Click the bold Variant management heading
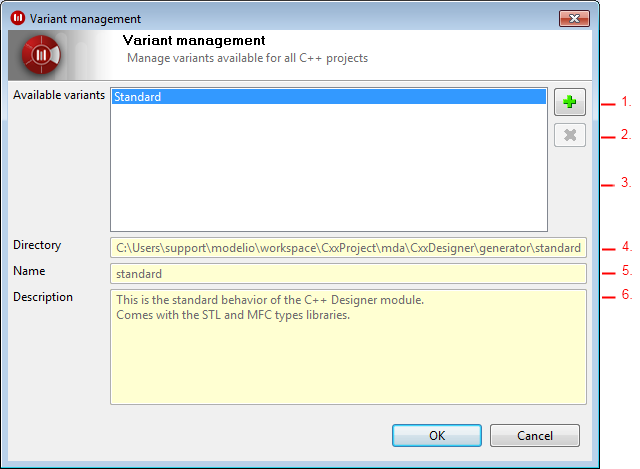This screenshot has width=640, height=469. [x=194, y=40]
